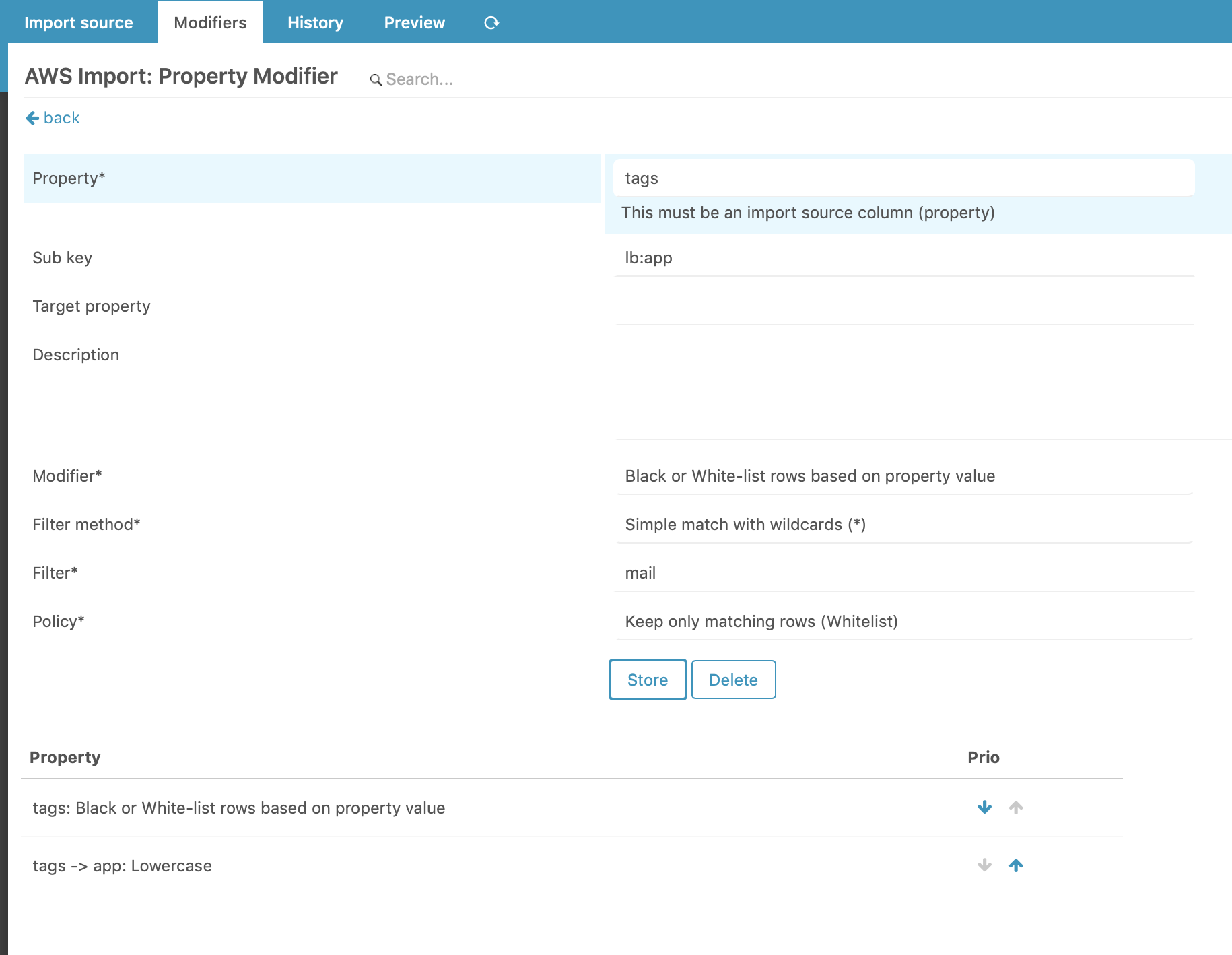Store the property modifier
This screenshot has width=1232, height=955.
click(x=648, y=680)
